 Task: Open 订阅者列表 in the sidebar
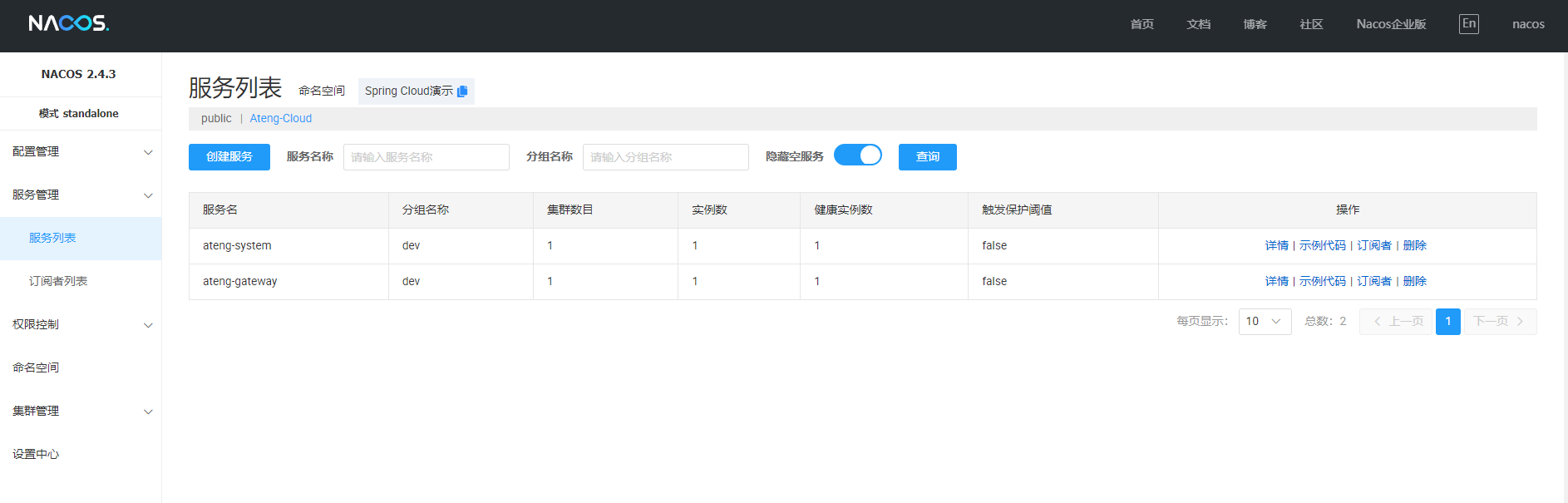point(58,282)
